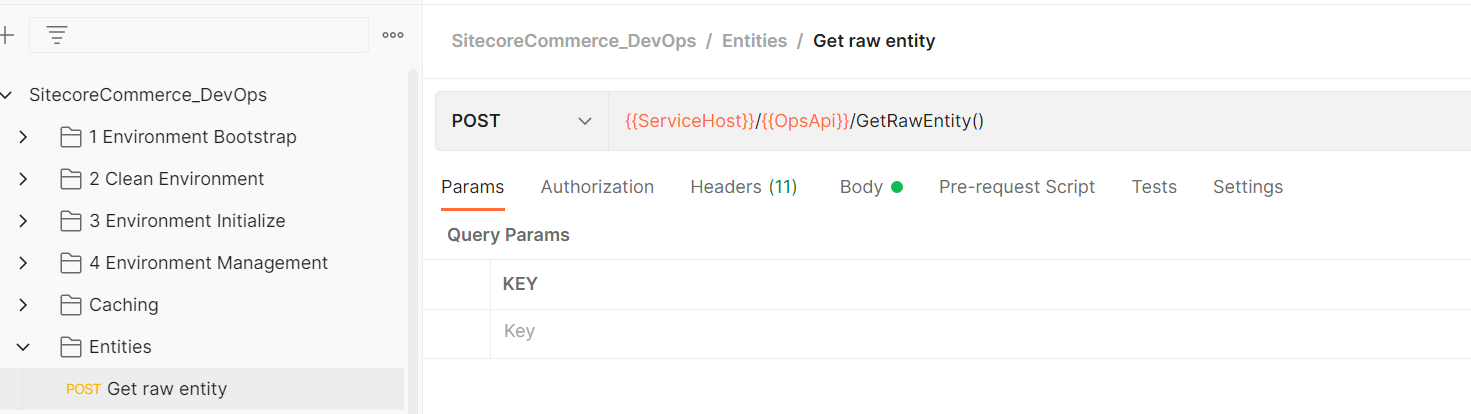The width and height of the screenshot is (1471, 414).
Task: Click the 4 Environment Management folder icon
Action: point(70,263)
